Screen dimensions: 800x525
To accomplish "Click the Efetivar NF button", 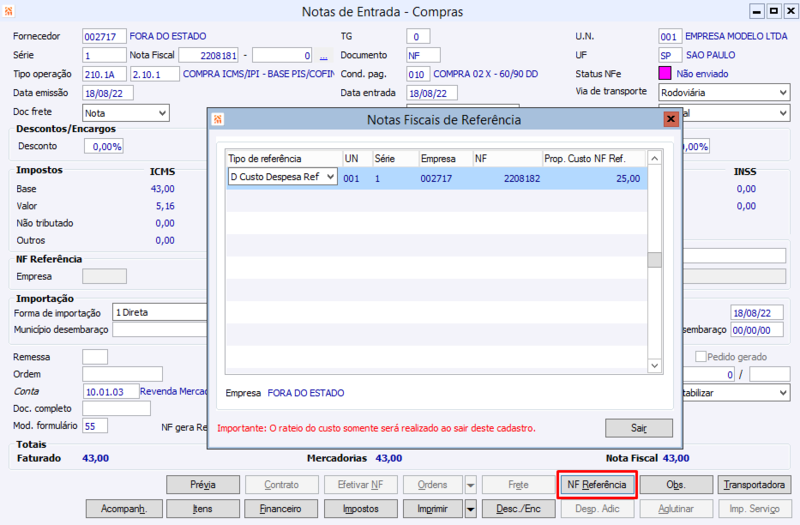I will click(360, 485).
